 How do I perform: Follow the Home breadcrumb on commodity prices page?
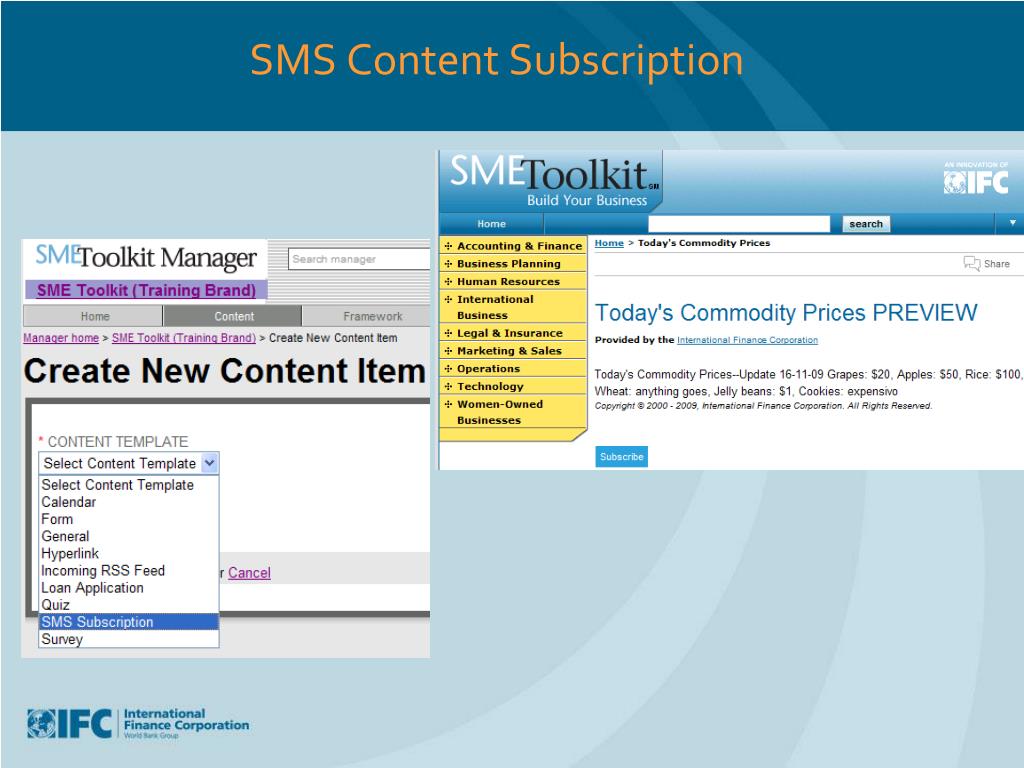609,243
